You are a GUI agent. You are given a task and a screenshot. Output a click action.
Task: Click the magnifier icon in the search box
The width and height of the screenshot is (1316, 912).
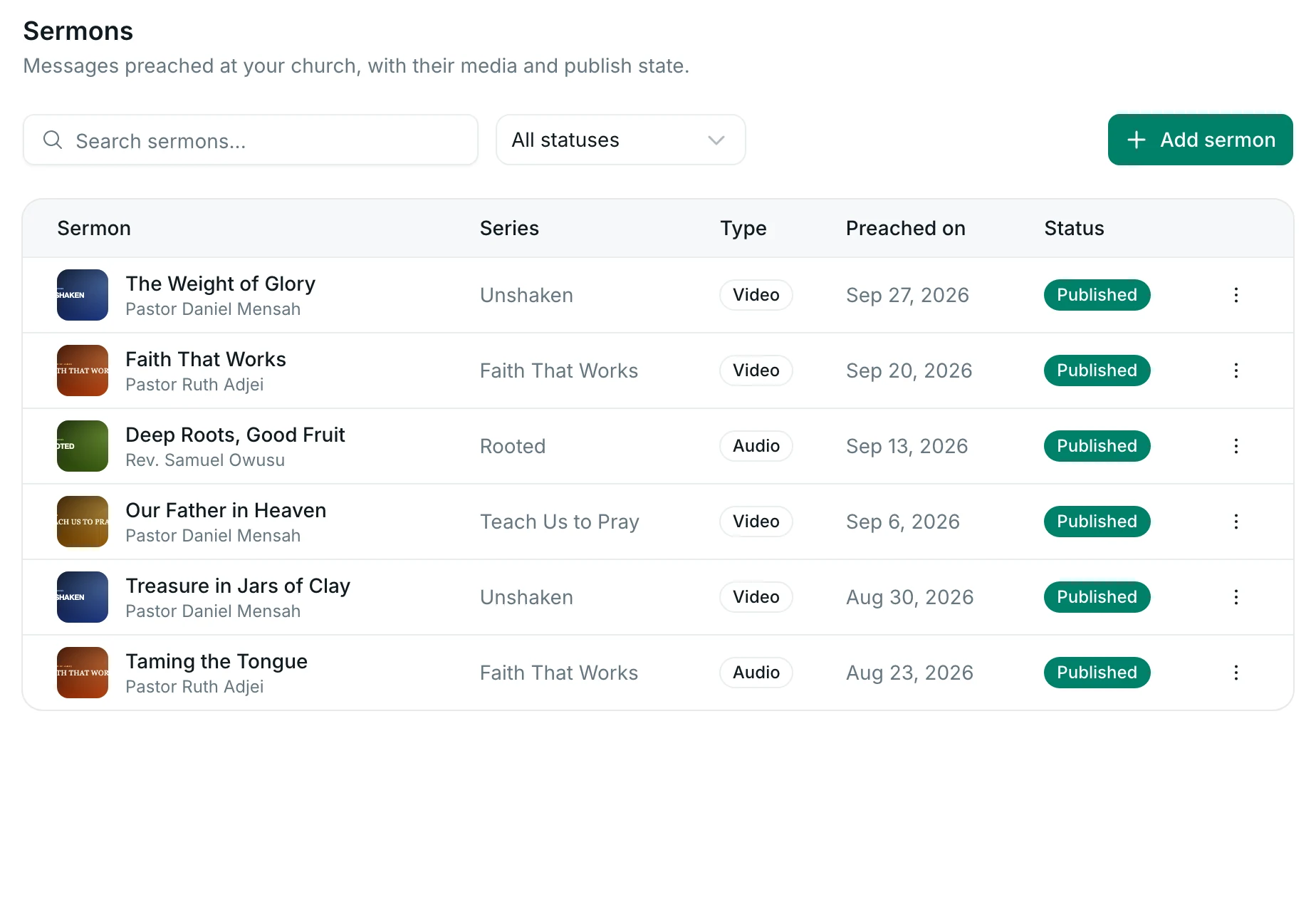tap(53, 140)
